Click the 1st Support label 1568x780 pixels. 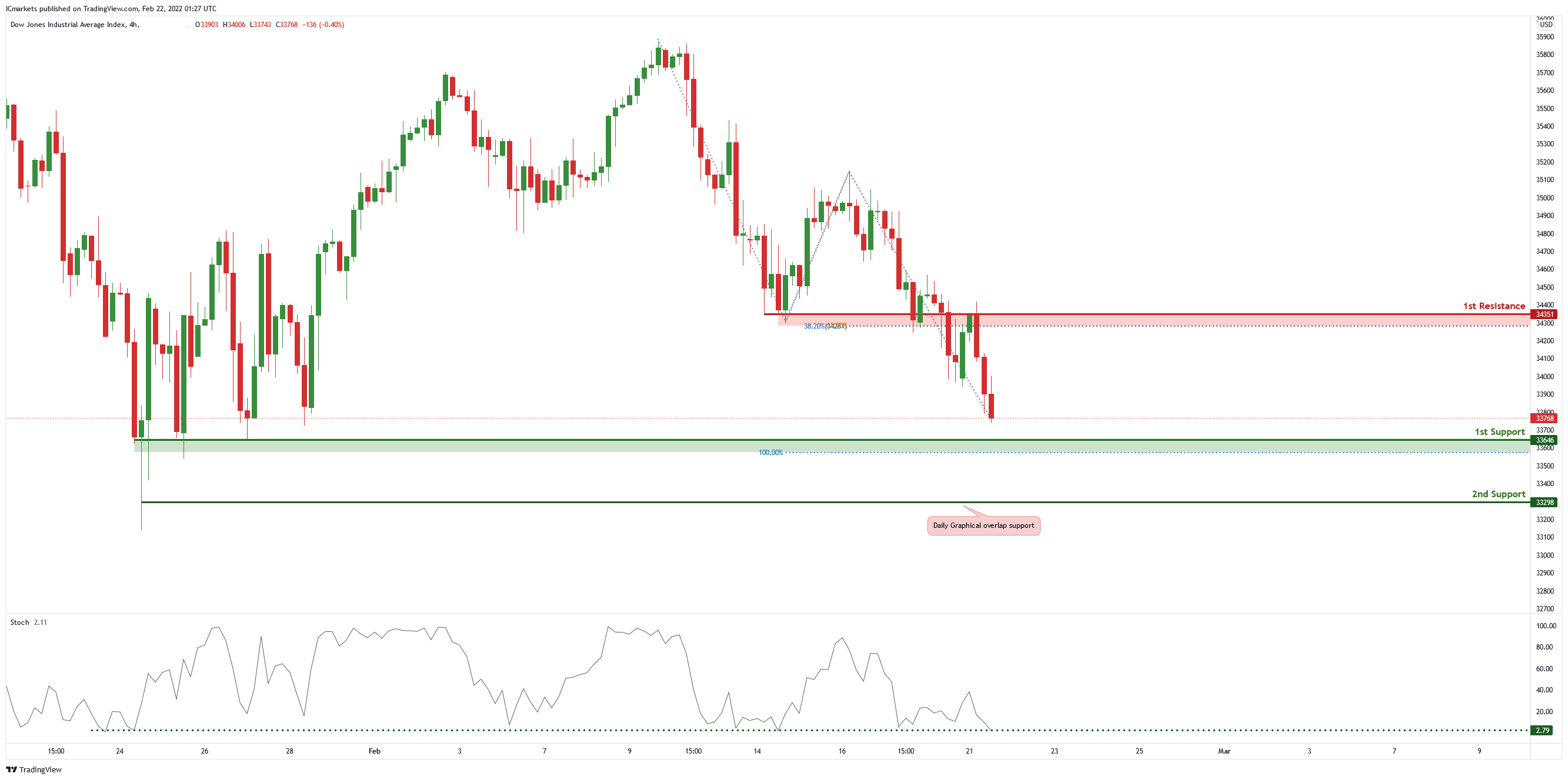click(x=1499, y=432)
